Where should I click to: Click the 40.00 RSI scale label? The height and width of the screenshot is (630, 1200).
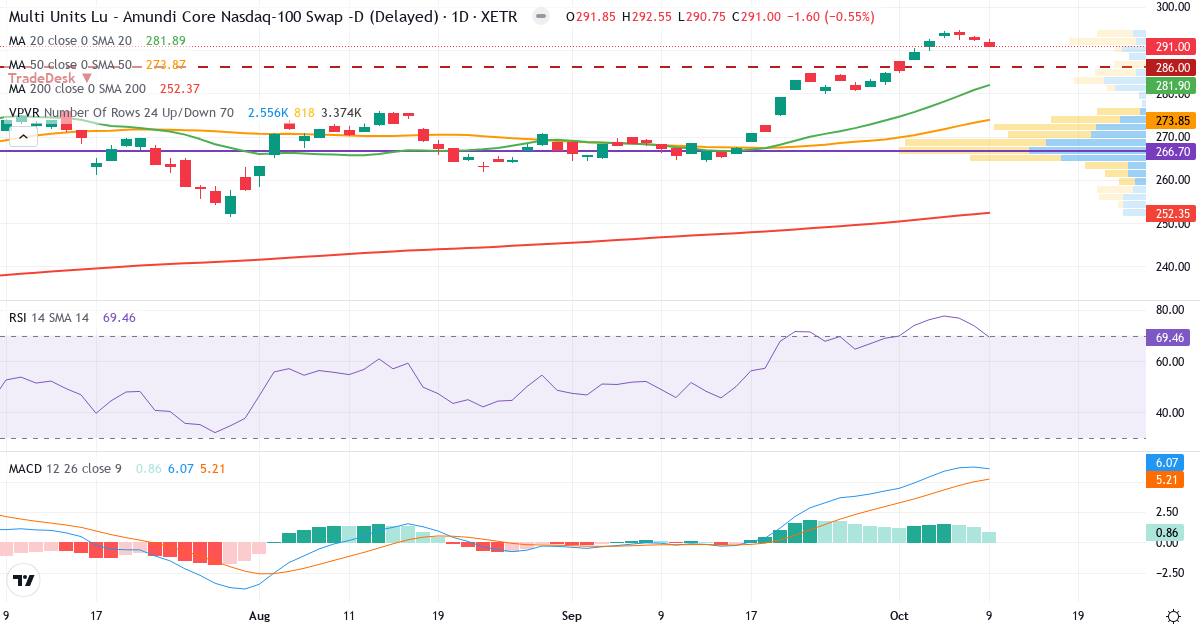(1171, 413)
